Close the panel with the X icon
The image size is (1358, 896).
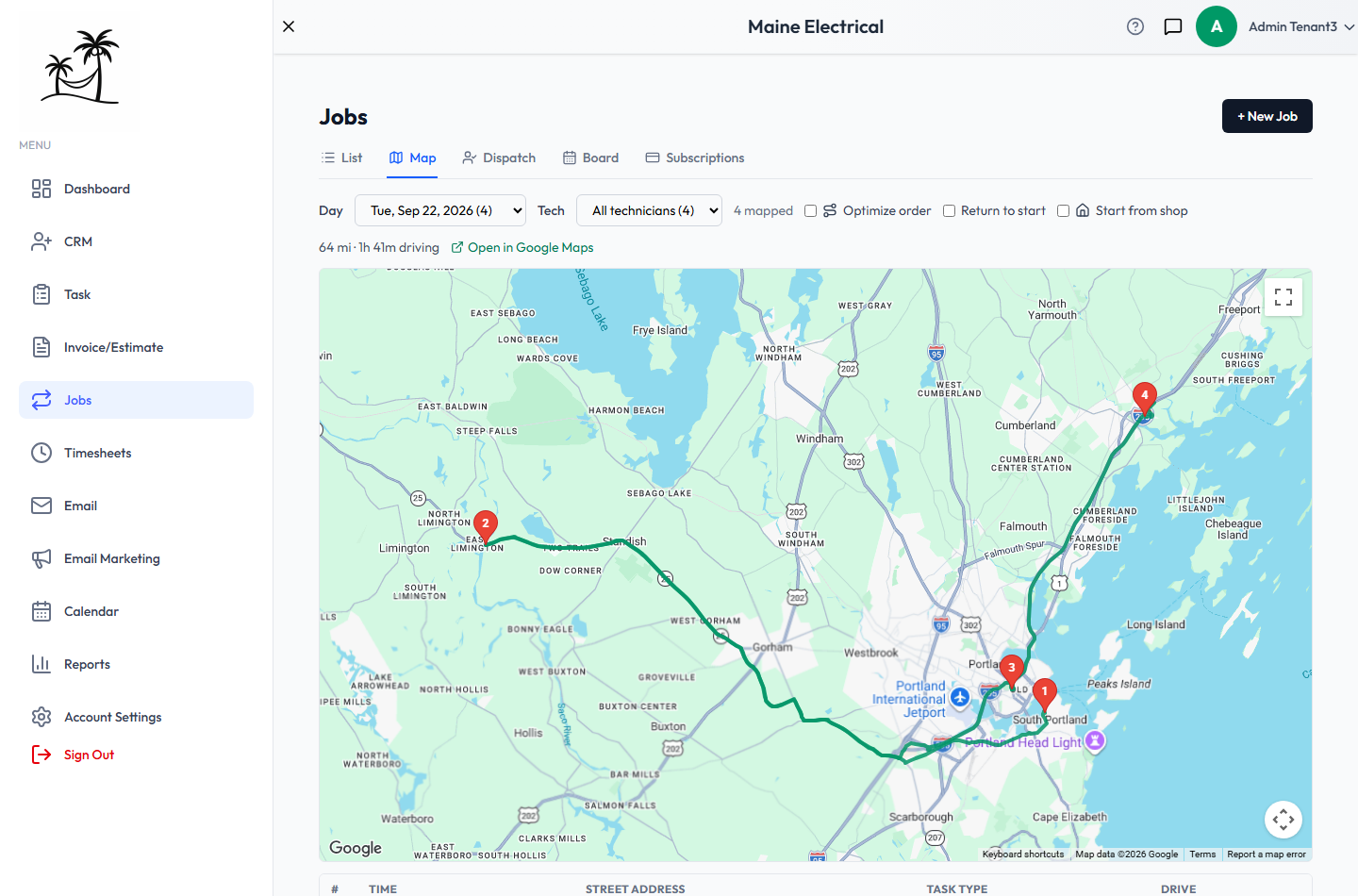(x=289, y=26)
